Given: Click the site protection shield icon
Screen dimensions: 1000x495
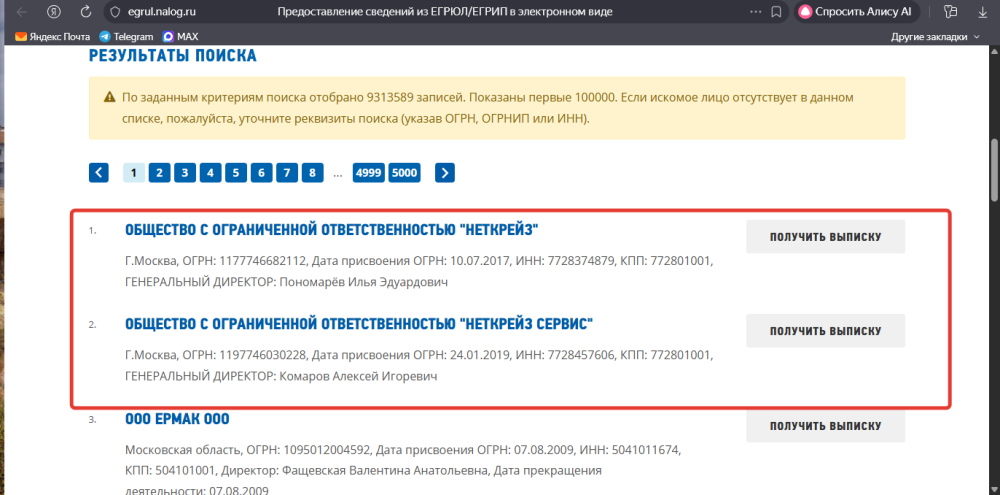Looking at the screenshot, I should pos(114,12).
